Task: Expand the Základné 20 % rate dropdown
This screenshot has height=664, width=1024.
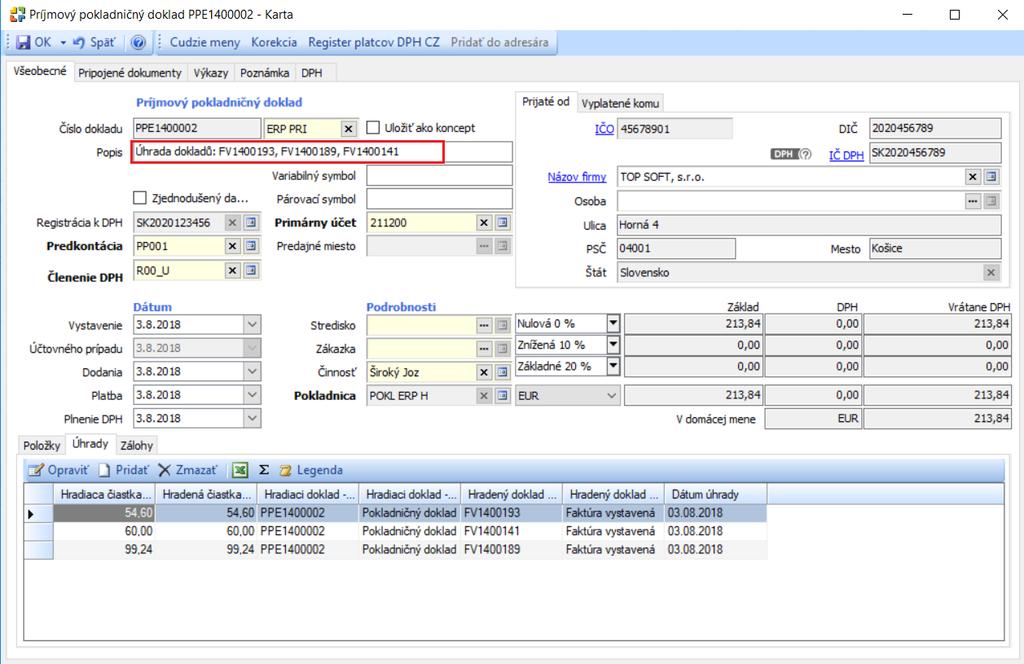Action: click(613, 366)
